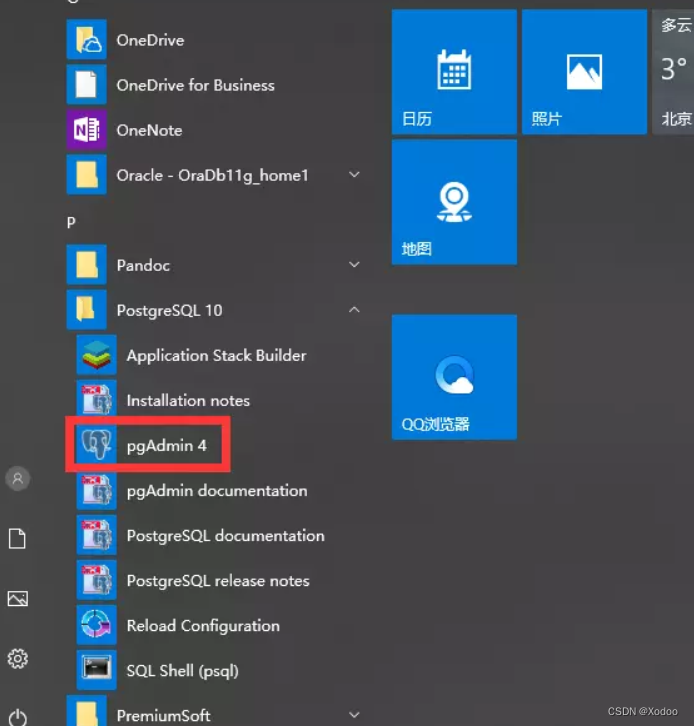The width and height of the screenshot is (694, 726).
Task: Open the weather tile showing 北京
Action: coord(673,72)
